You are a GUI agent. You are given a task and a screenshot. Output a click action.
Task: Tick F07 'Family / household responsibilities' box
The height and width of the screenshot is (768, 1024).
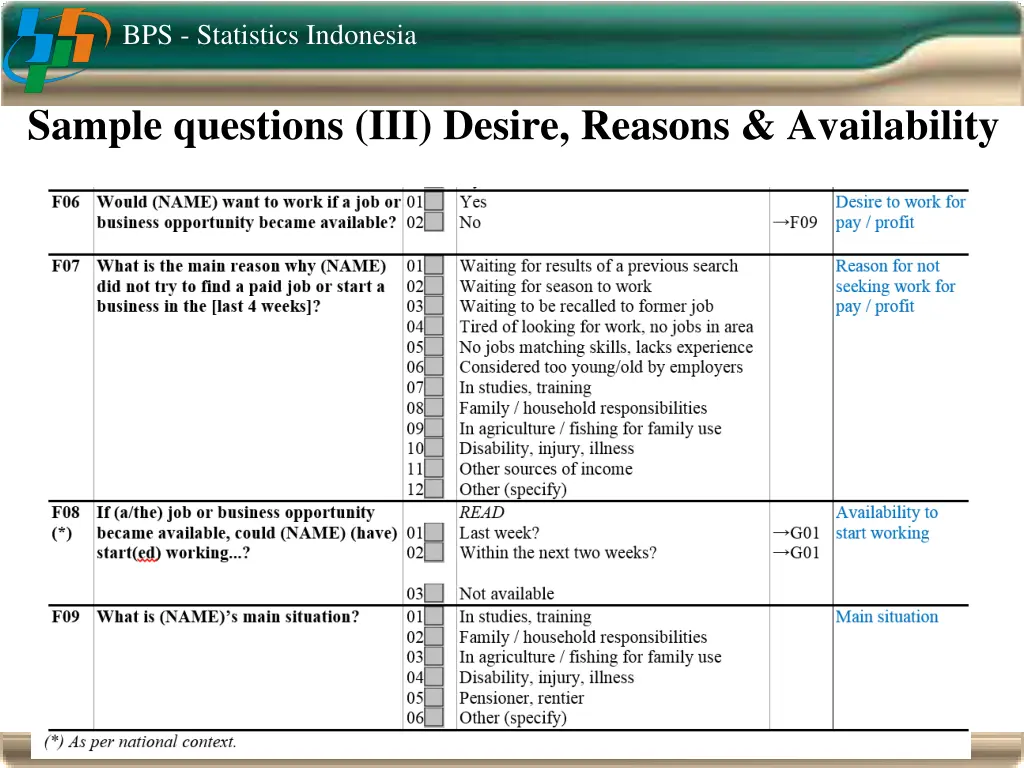click(x=434, y=408)
